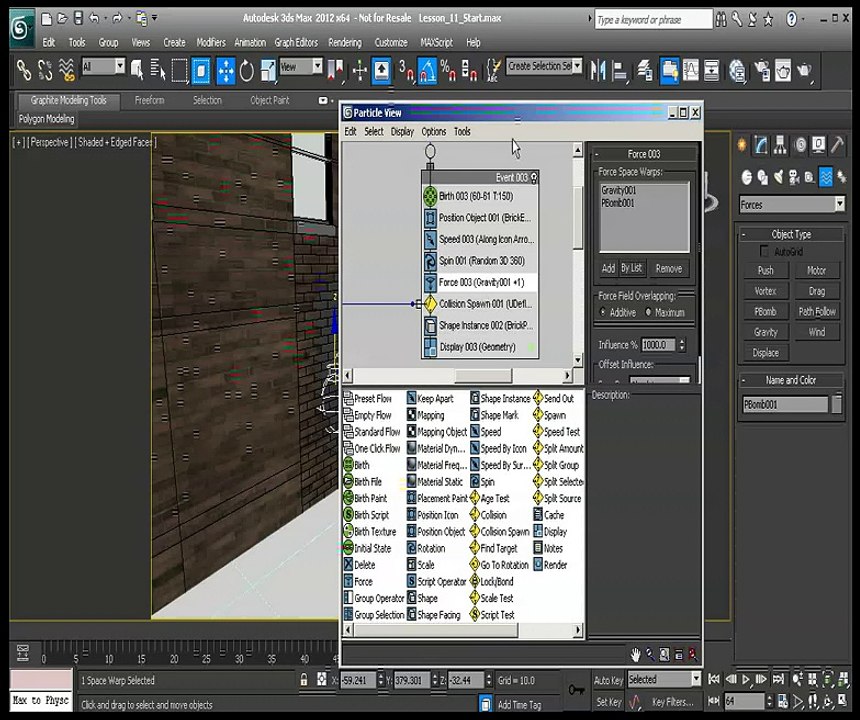Screen dimensions: 860x720
Task: Toggle Window/Crossing selection mode
Action: click(201, 71)
